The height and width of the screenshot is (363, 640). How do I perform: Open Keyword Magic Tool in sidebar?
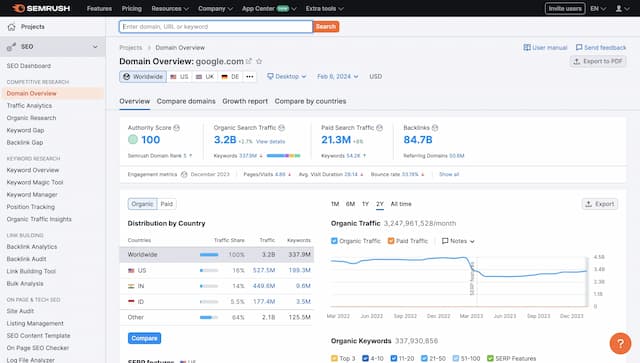pyautogui.click(x=35, y=183)
